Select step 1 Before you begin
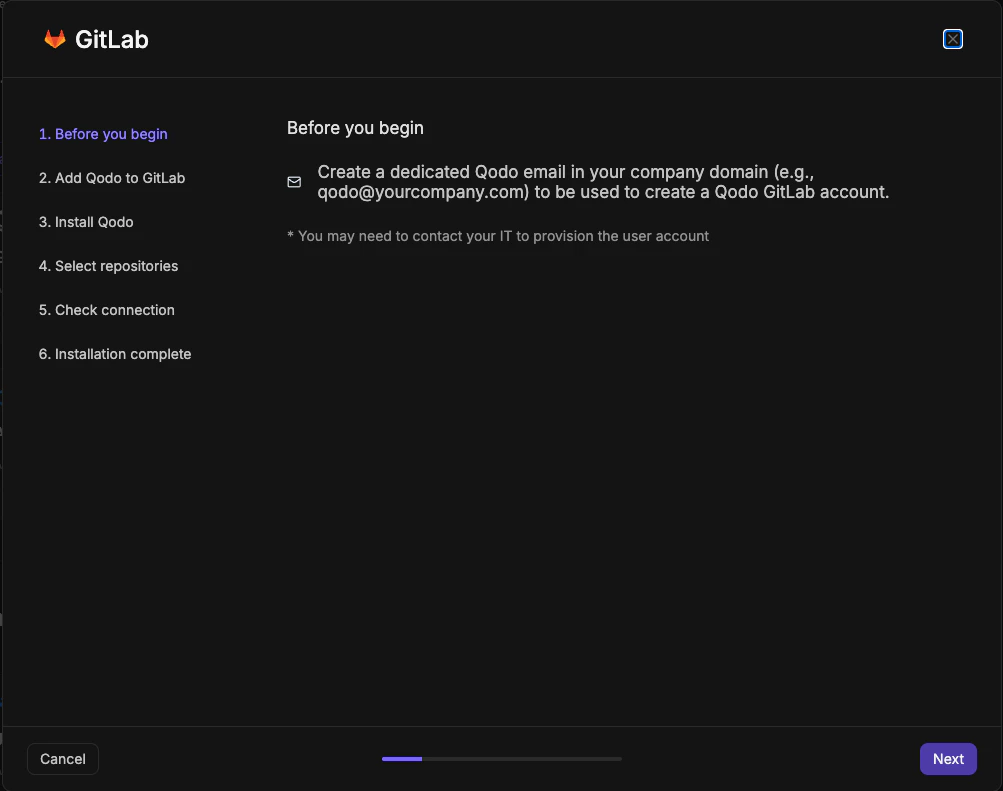 [103, 134]
